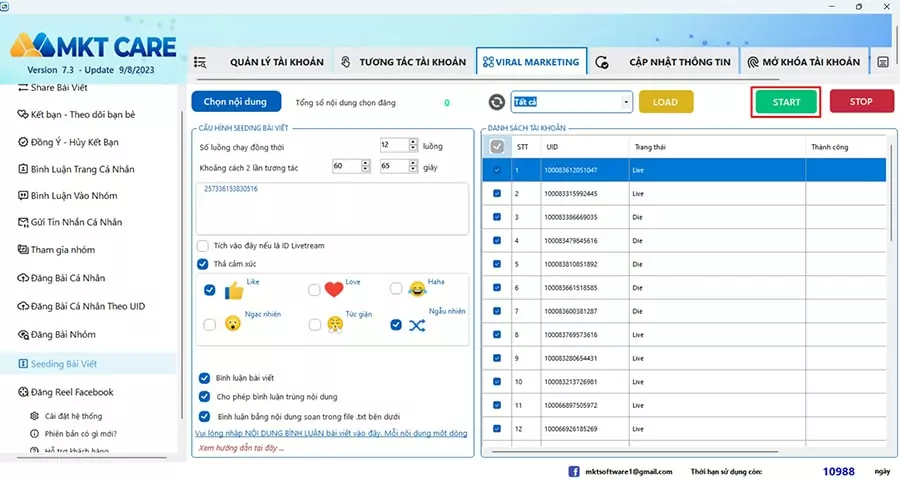
Task: Uncheck account row with UID 100083315992445
Action: click(x=497, y=193)
